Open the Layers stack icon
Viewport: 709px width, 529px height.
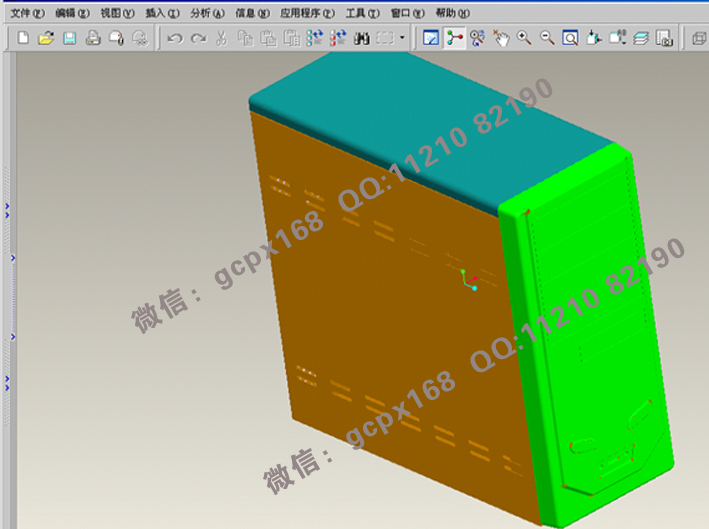pyautogui.click(x=641, y=38)
